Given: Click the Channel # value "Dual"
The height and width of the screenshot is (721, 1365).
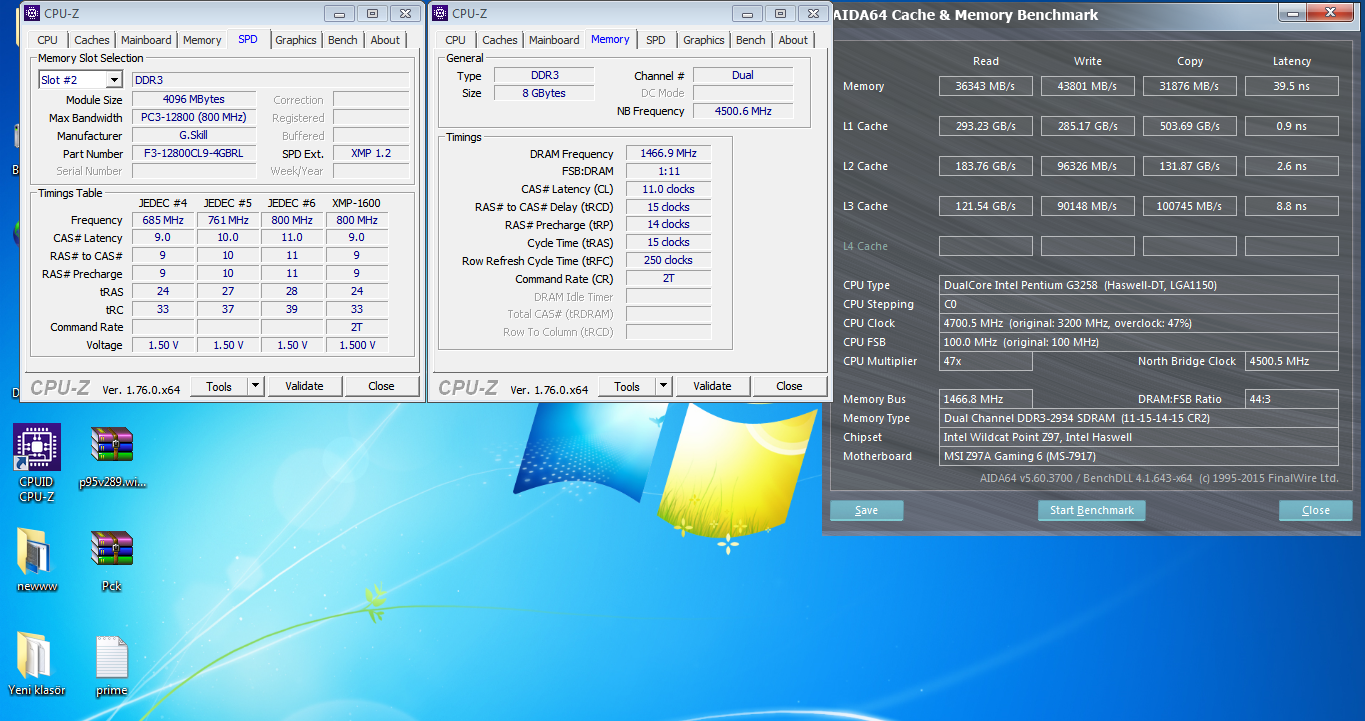Looking at the screenshot, I should (x=743, y=75).
